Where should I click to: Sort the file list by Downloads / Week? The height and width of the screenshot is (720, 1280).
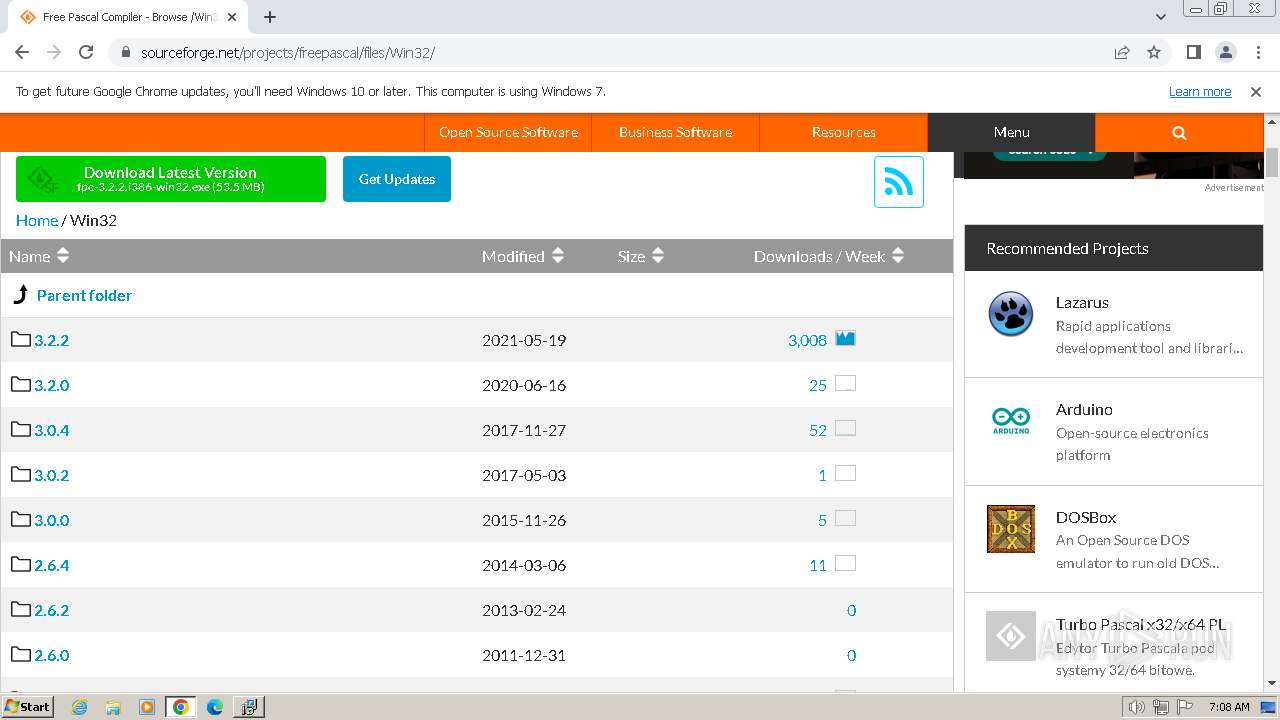(x=829, y=256)
